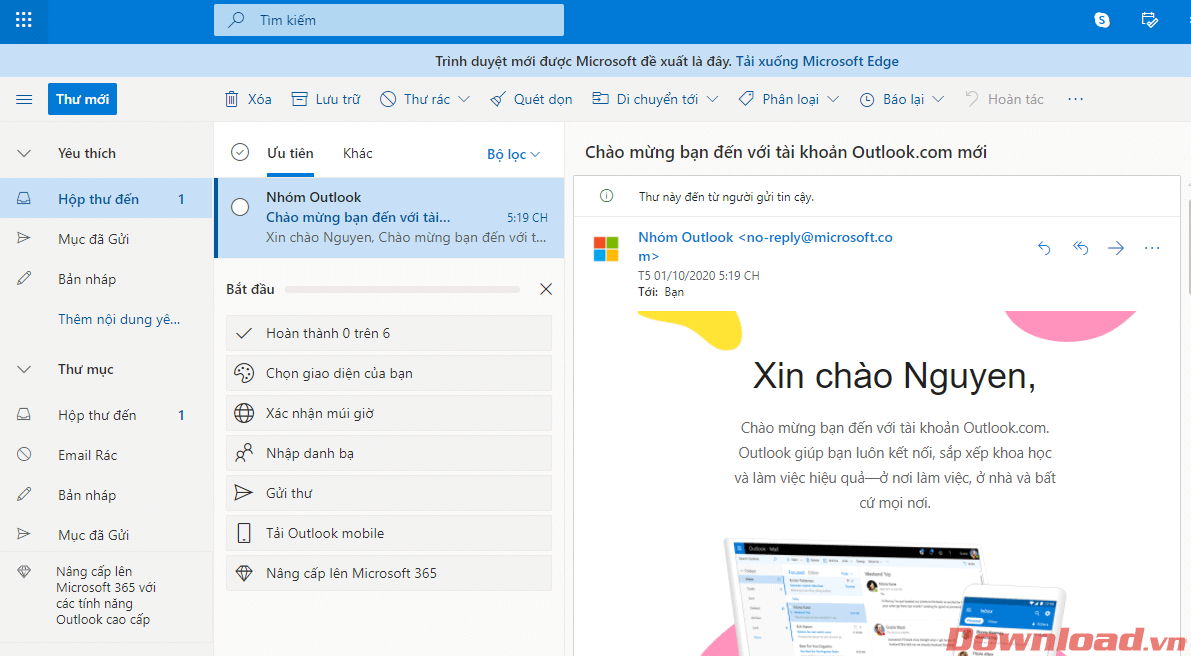Click the Outlook screenshot image in email
The image size is (1191, 656).
pos(896,596)
